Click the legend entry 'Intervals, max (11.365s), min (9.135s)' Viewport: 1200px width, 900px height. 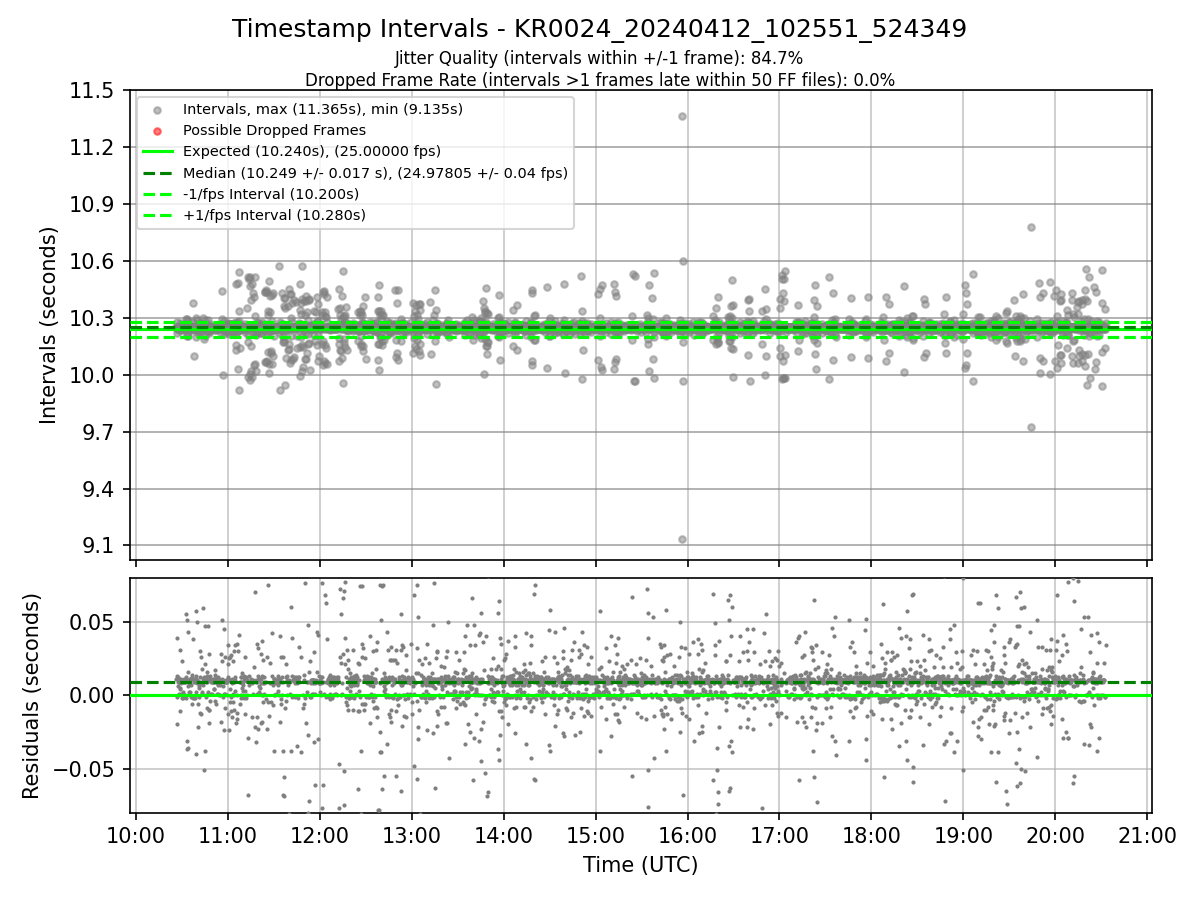tap(323, 108)
